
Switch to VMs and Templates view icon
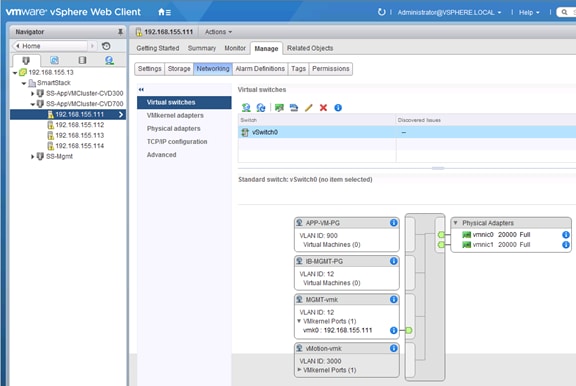tap(54, 60)
